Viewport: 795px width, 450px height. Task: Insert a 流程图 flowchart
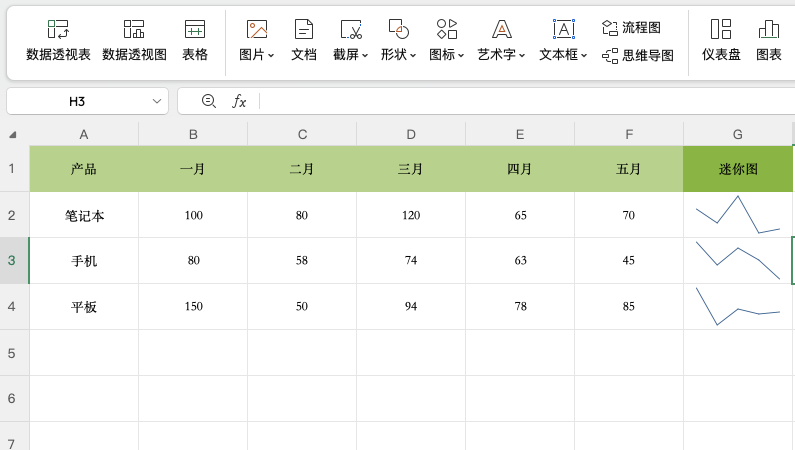[x=631, y=27]
